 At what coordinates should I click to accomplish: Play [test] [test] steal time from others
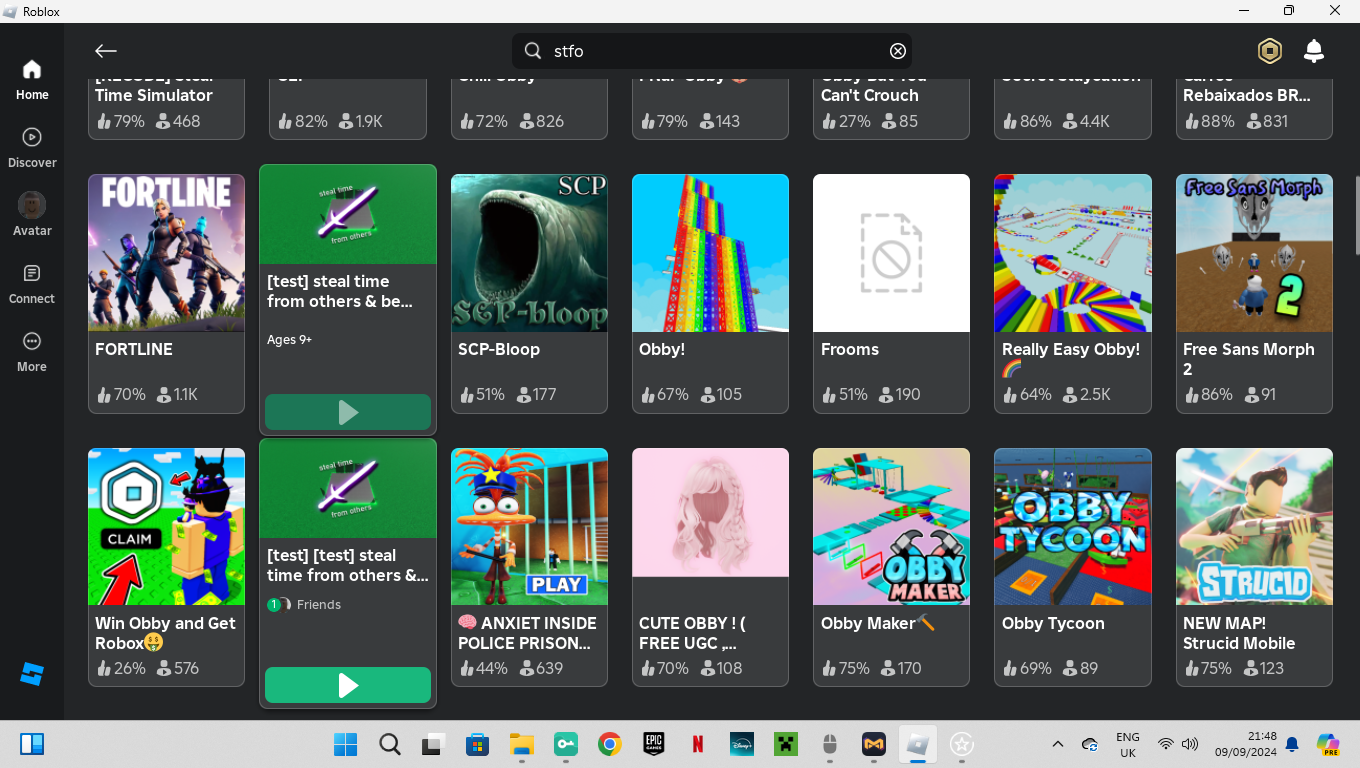[x=348, y=685]
